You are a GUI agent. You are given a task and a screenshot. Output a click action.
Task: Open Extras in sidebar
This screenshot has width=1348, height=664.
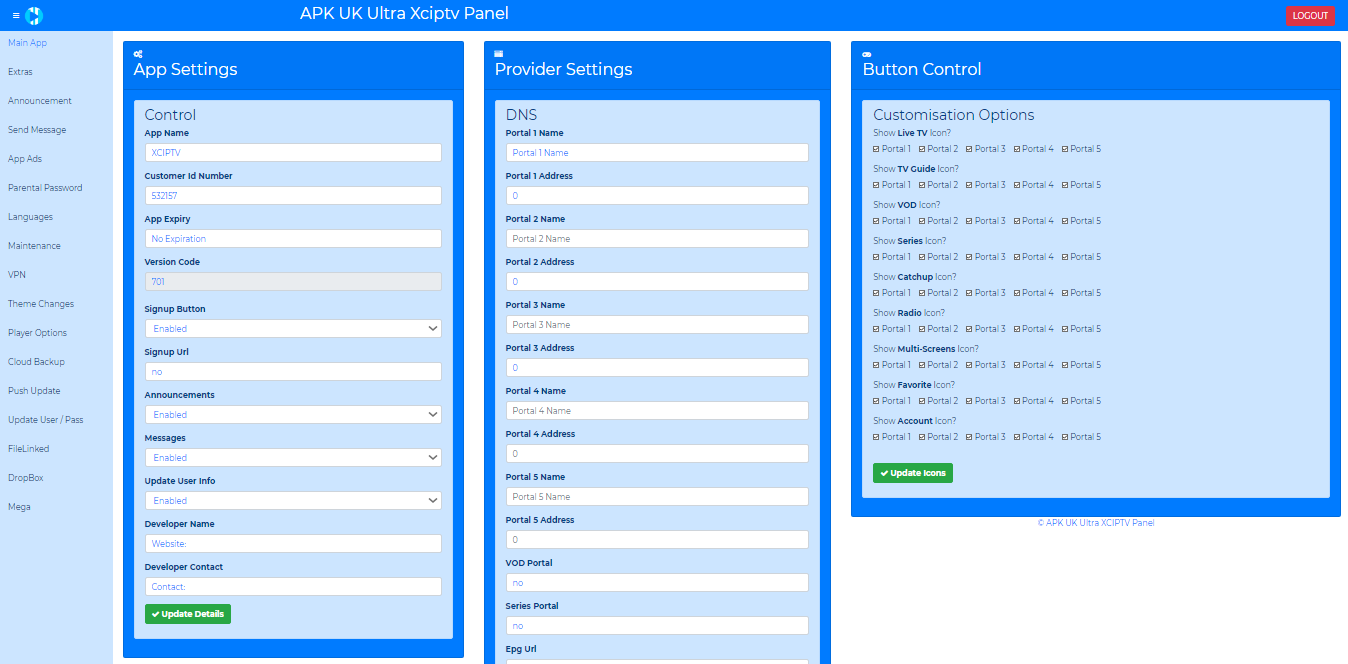coord(20,72)
